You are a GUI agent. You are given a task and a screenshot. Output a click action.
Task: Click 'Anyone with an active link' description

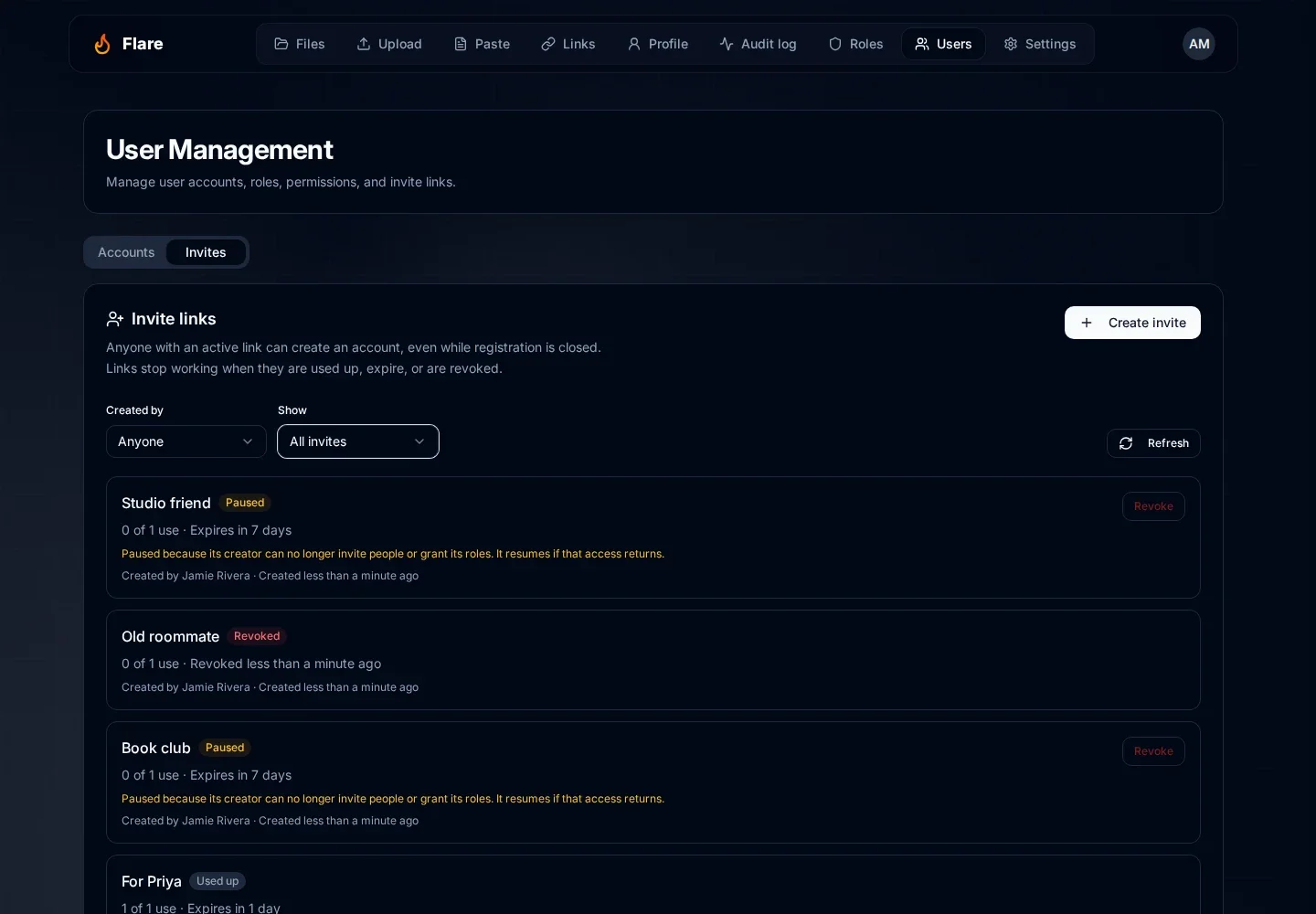(354, 347)
